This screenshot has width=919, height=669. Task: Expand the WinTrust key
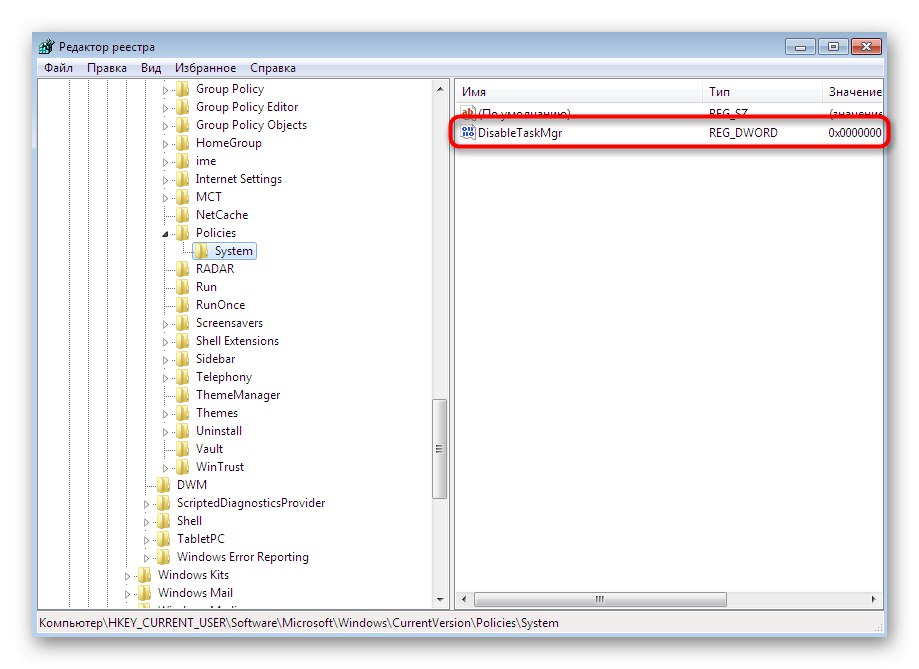(165, 468)
